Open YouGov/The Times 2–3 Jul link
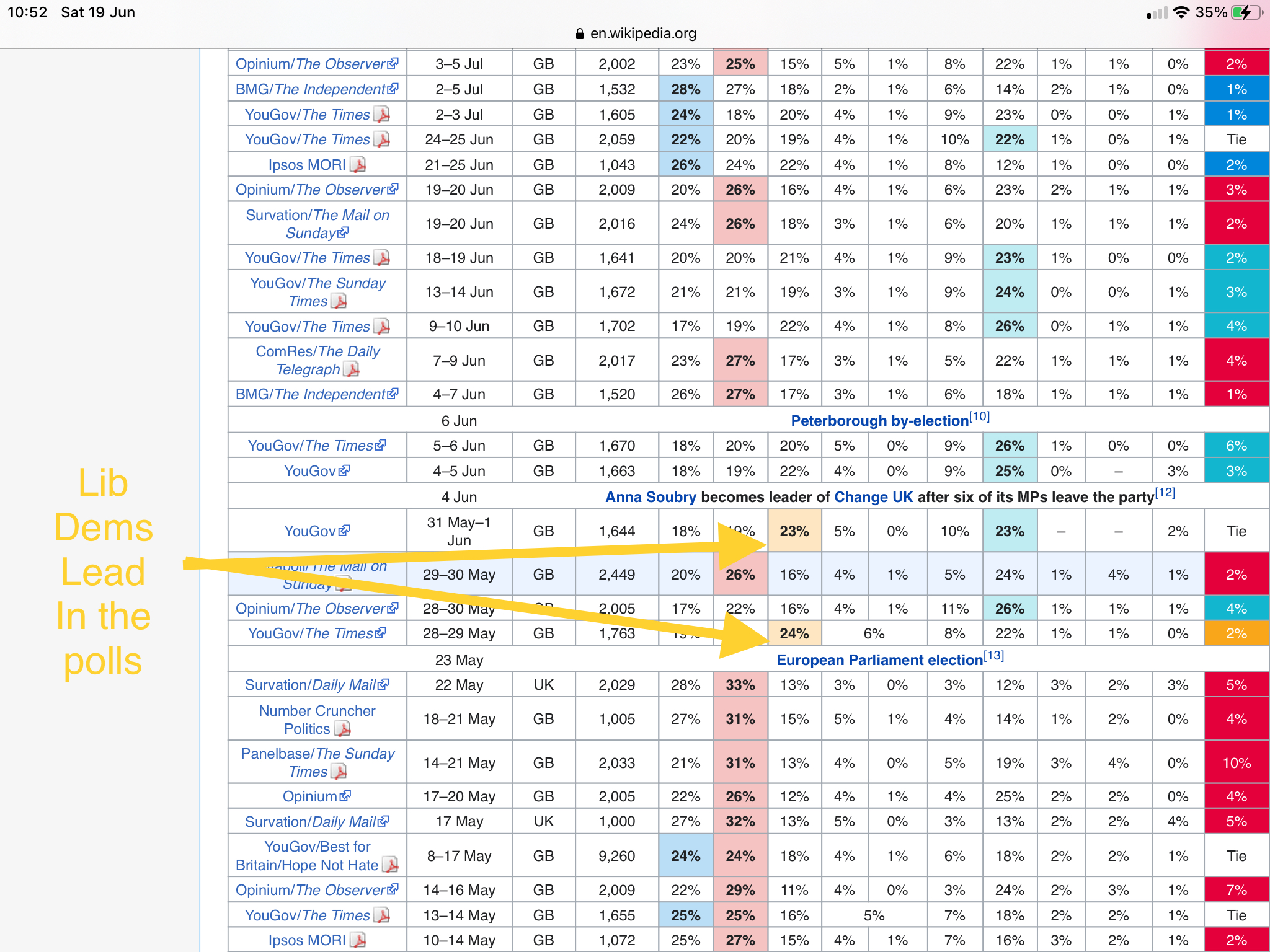 pyautogui.click(x=307, y=115)
